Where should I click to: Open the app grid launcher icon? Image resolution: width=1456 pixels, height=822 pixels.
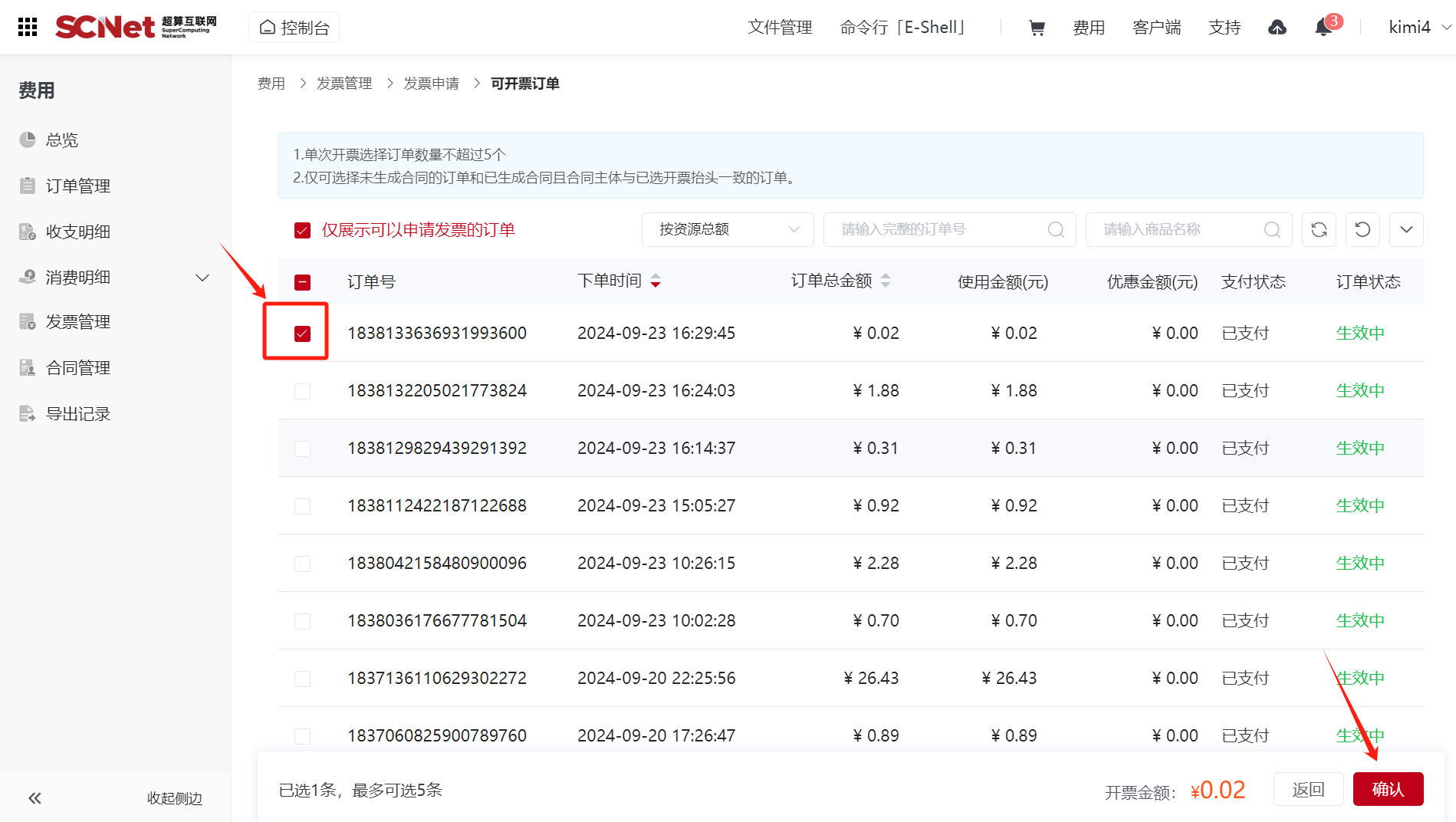[28, 27]
